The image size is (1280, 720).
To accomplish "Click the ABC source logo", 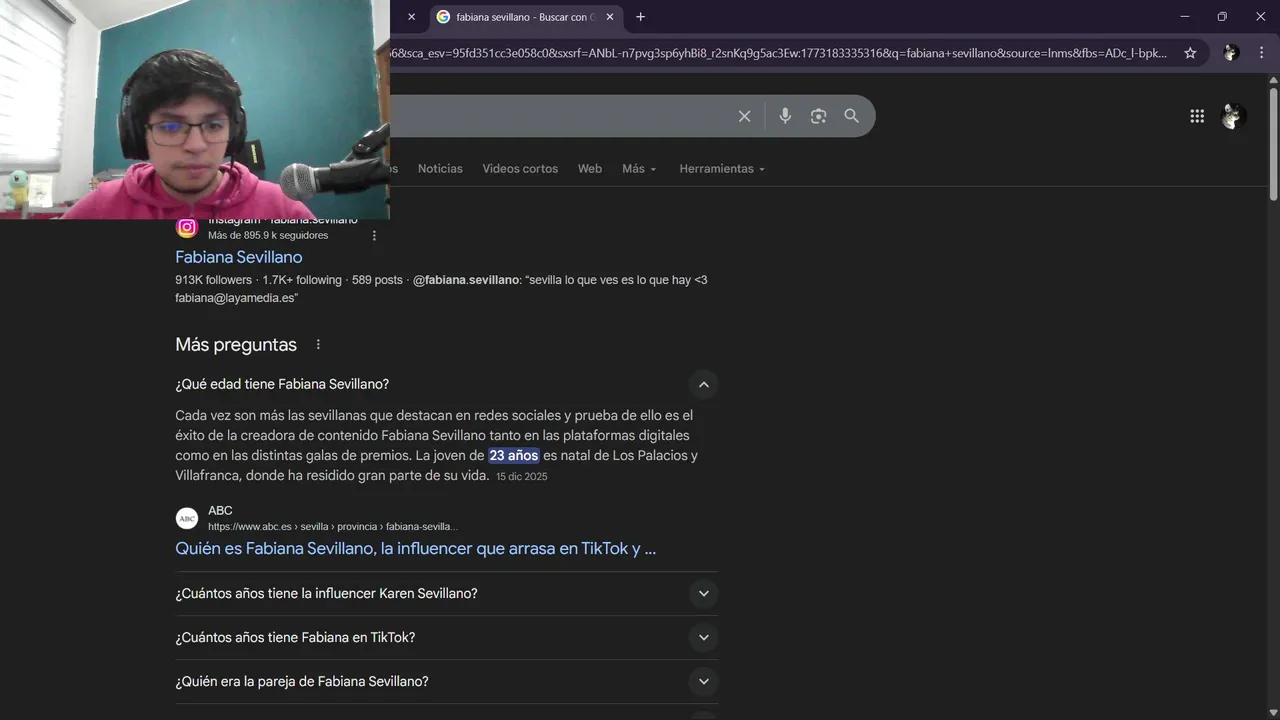I will [187, 518].
